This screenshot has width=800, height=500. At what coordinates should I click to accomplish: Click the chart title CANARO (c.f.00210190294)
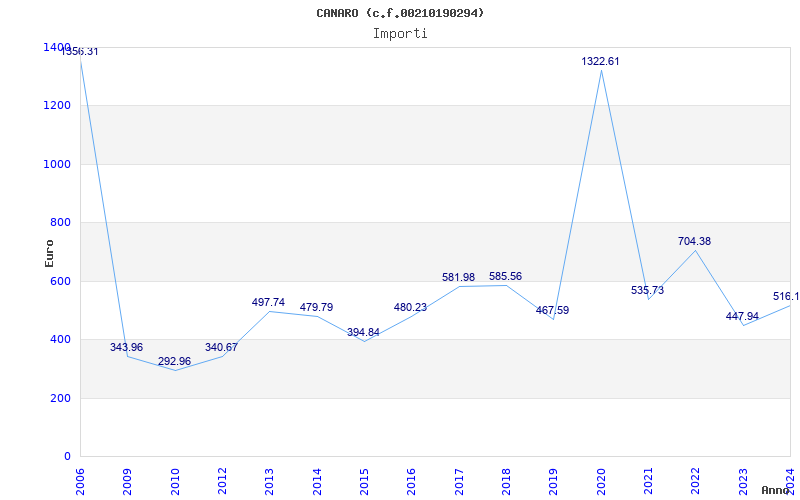click(400, 13)
